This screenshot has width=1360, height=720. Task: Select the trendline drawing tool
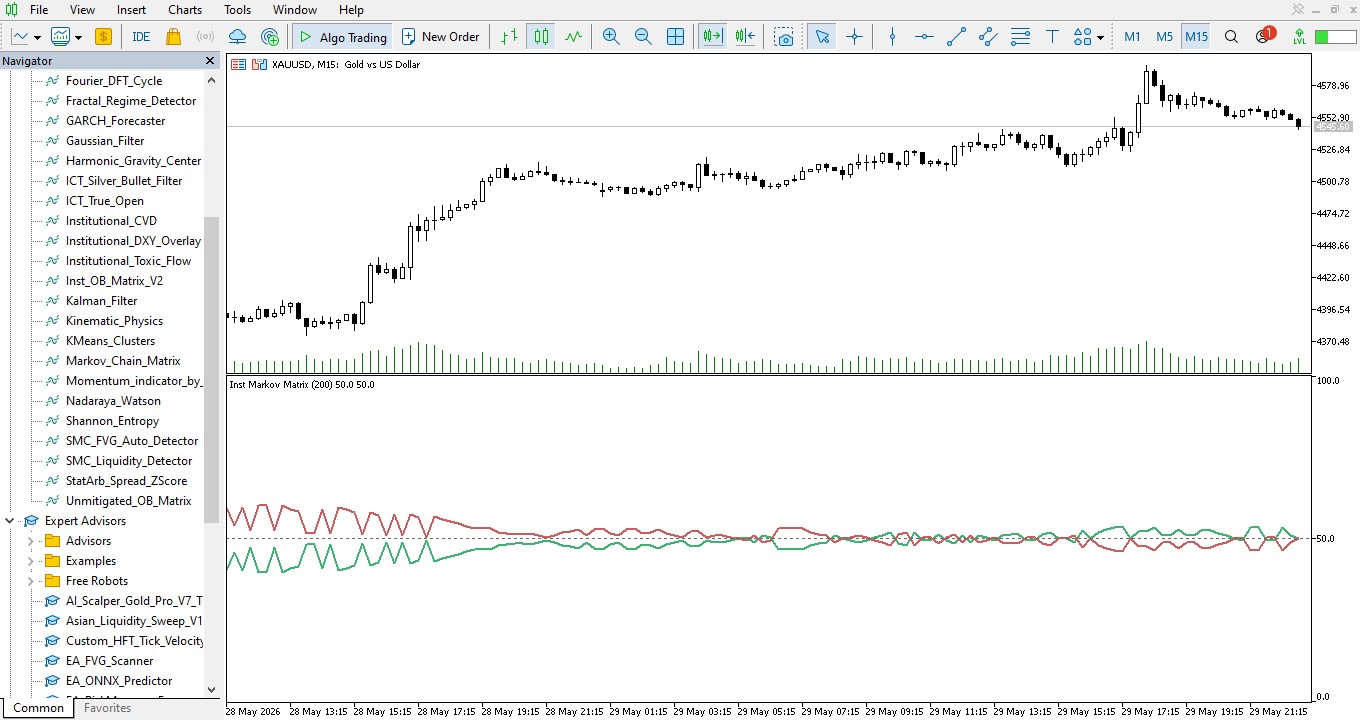point(956,37)
